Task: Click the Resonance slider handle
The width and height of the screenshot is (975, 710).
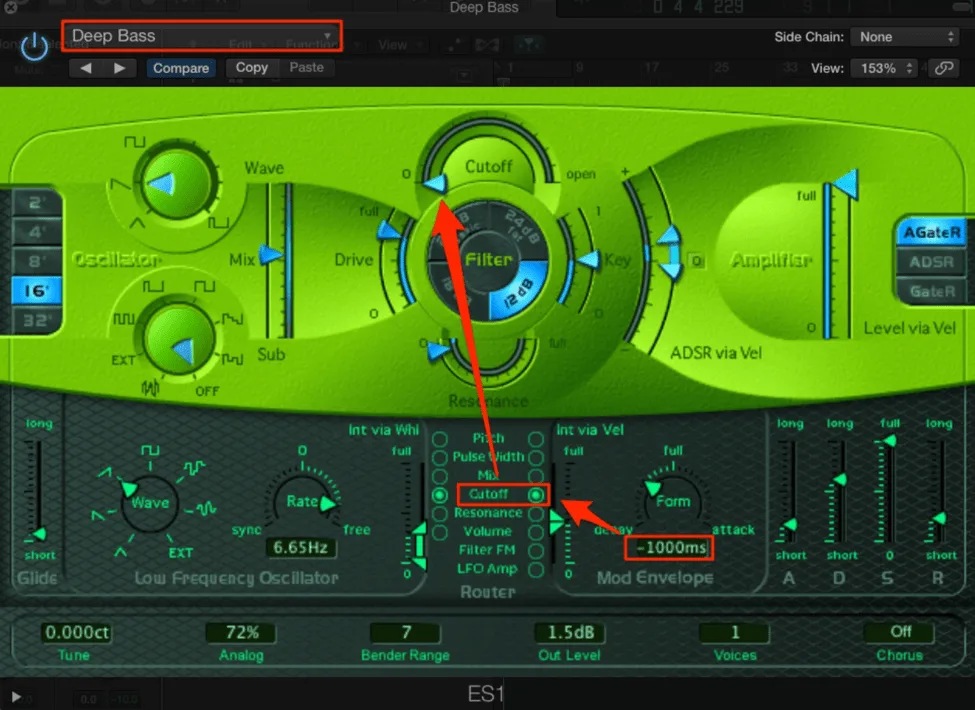Action: coord(438,351)
